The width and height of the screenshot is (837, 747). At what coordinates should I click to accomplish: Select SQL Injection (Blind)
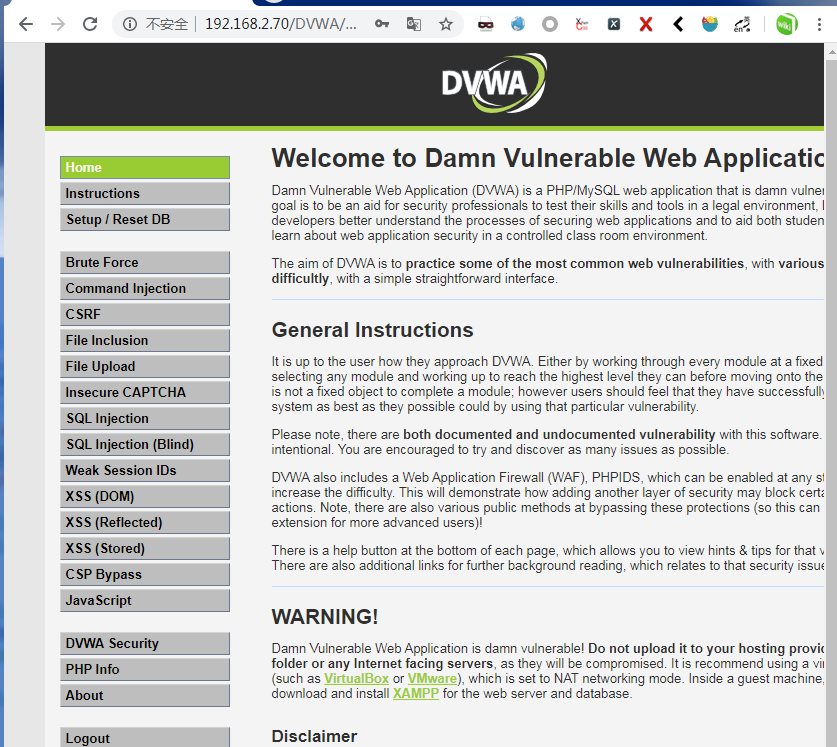point(145,445)
